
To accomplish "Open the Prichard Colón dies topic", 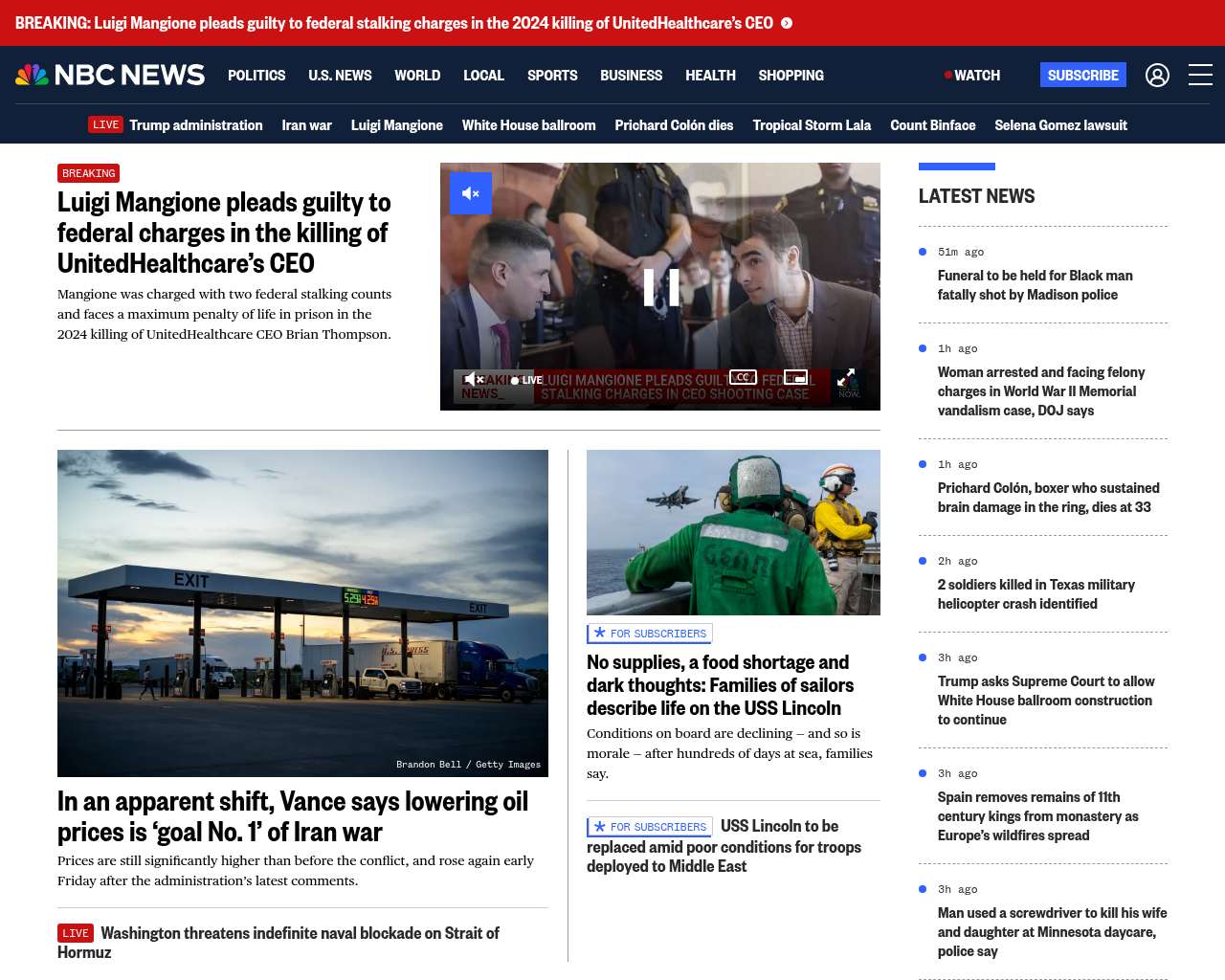I will tap(674, 124).
